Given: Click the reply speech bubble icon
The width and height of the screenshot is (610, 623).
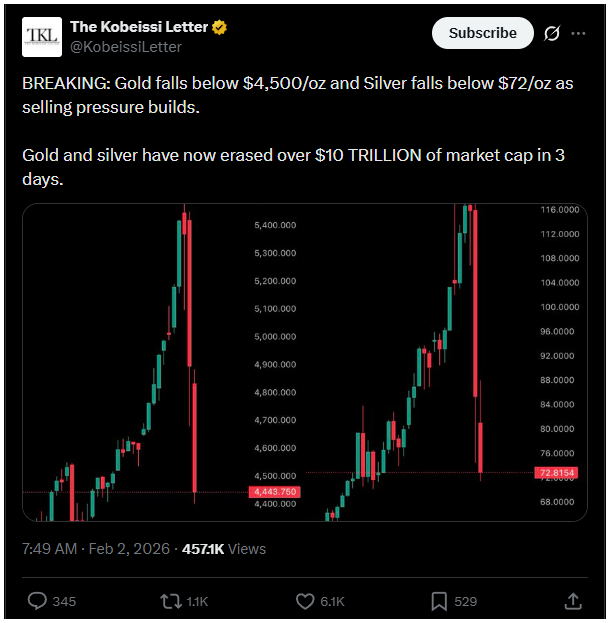Looking at the screenshot, I should [38, 601].
